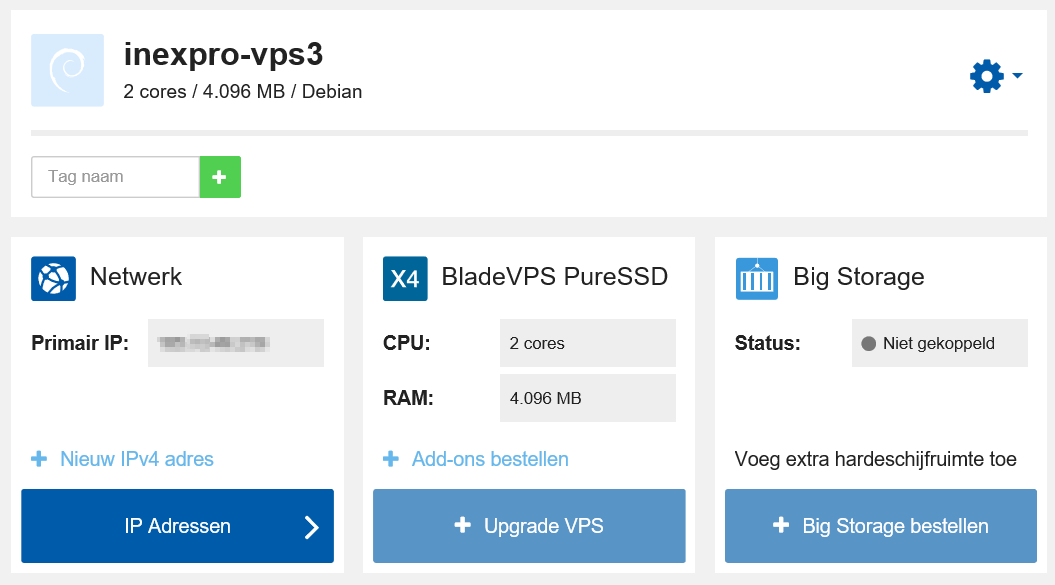Click the Debian logo icon
The width and height of the screenshot is (1055, 585).
tap(67, 70)
